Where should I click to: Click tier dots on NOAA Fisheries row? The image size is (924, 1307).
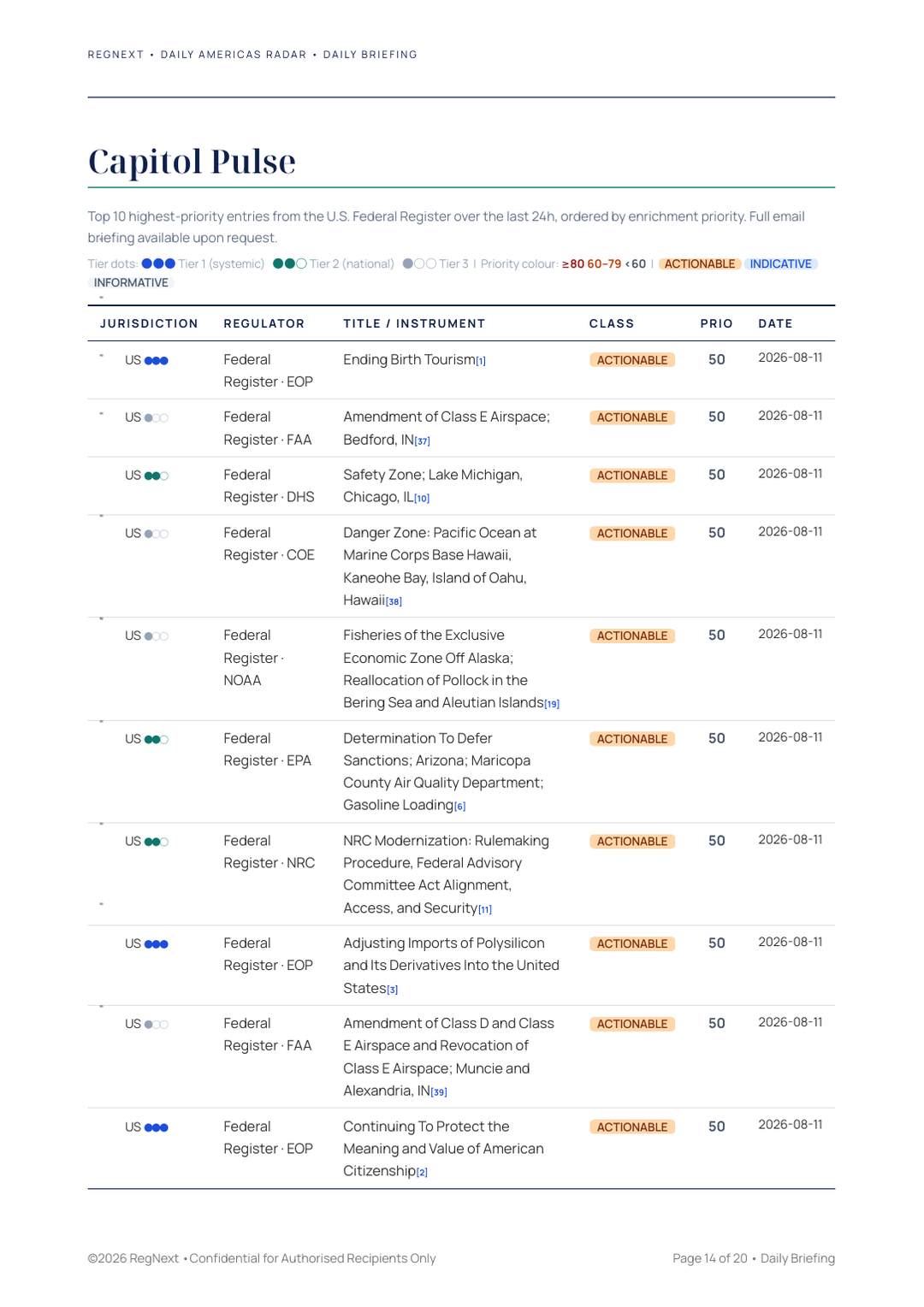[157, 637]
